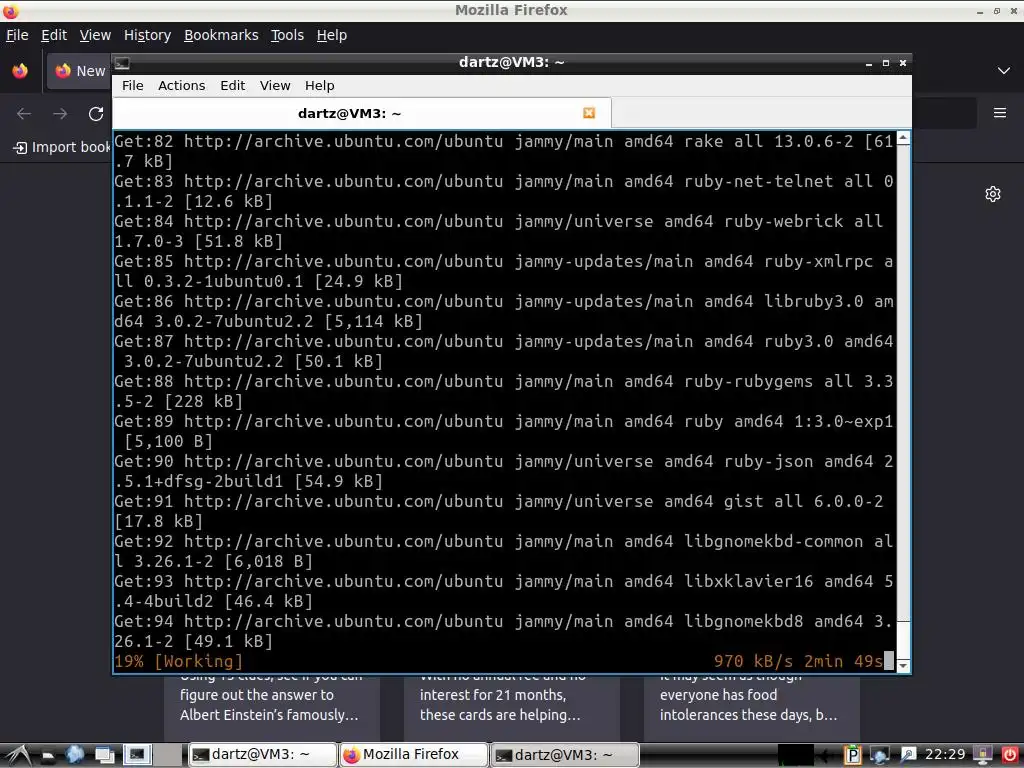Screen dimensions: 1024x768
Task: Click Firefox forward arrow button
Action: (60, 114)
